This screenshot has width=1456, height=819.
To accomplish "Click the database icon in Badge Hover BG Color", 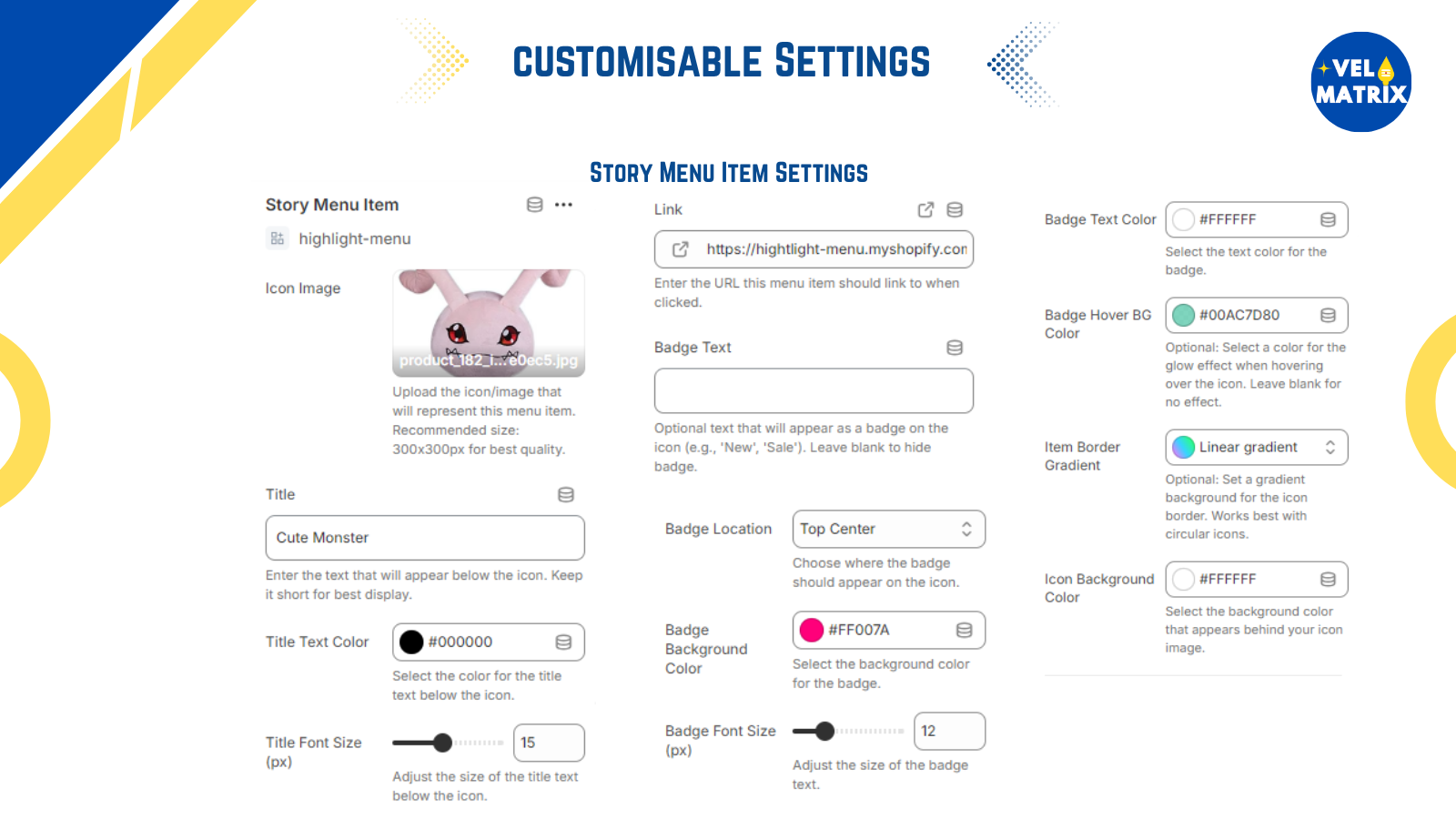I will click(x=1329, y=316).
